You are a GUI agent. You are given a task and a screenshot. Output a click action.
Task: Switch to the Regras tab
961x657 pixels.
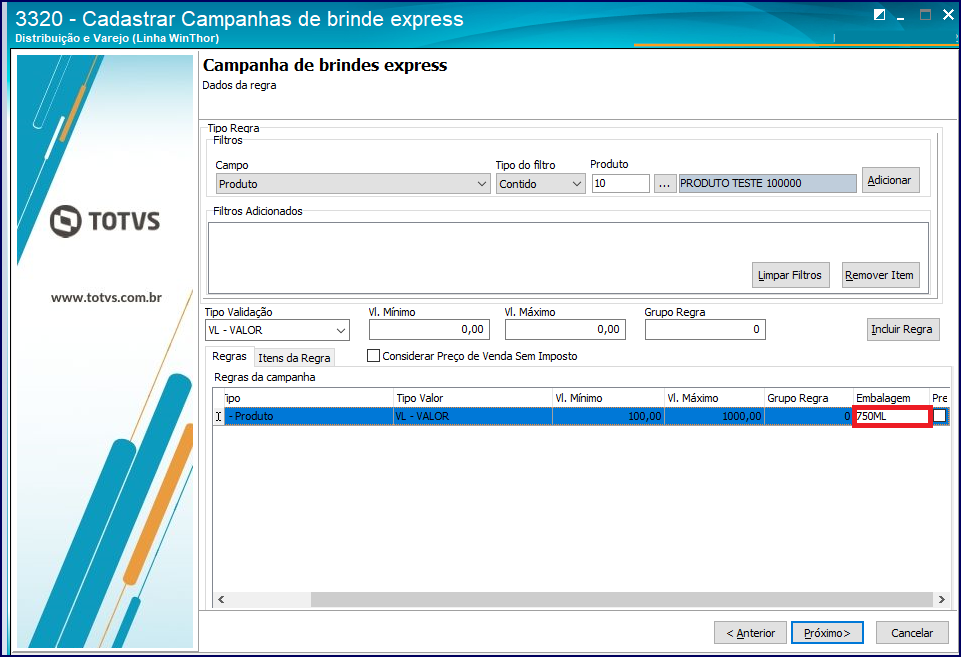click(229, 357)
